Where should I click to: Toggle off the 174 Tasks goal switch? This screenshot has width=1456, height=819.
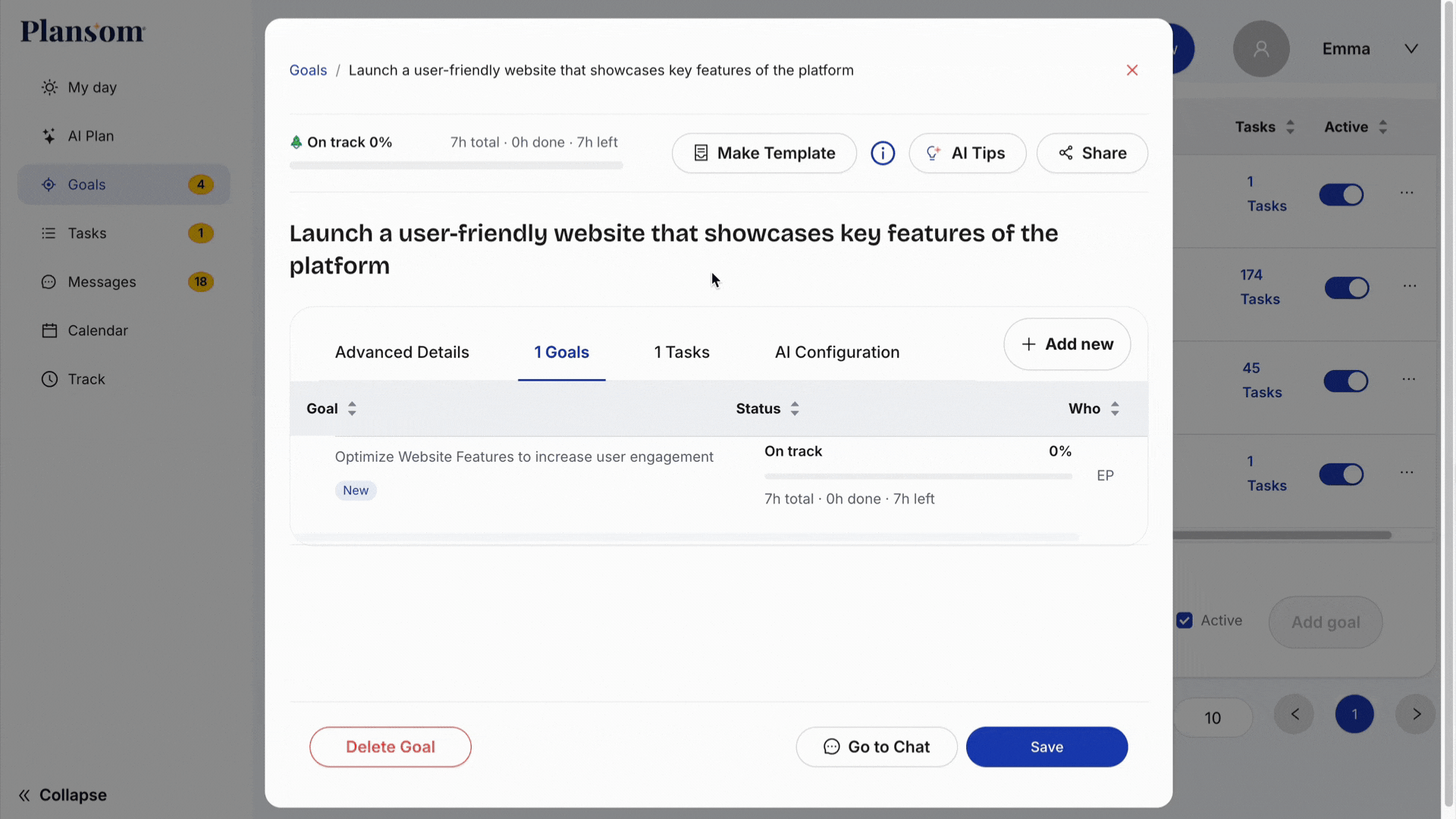1346,288
